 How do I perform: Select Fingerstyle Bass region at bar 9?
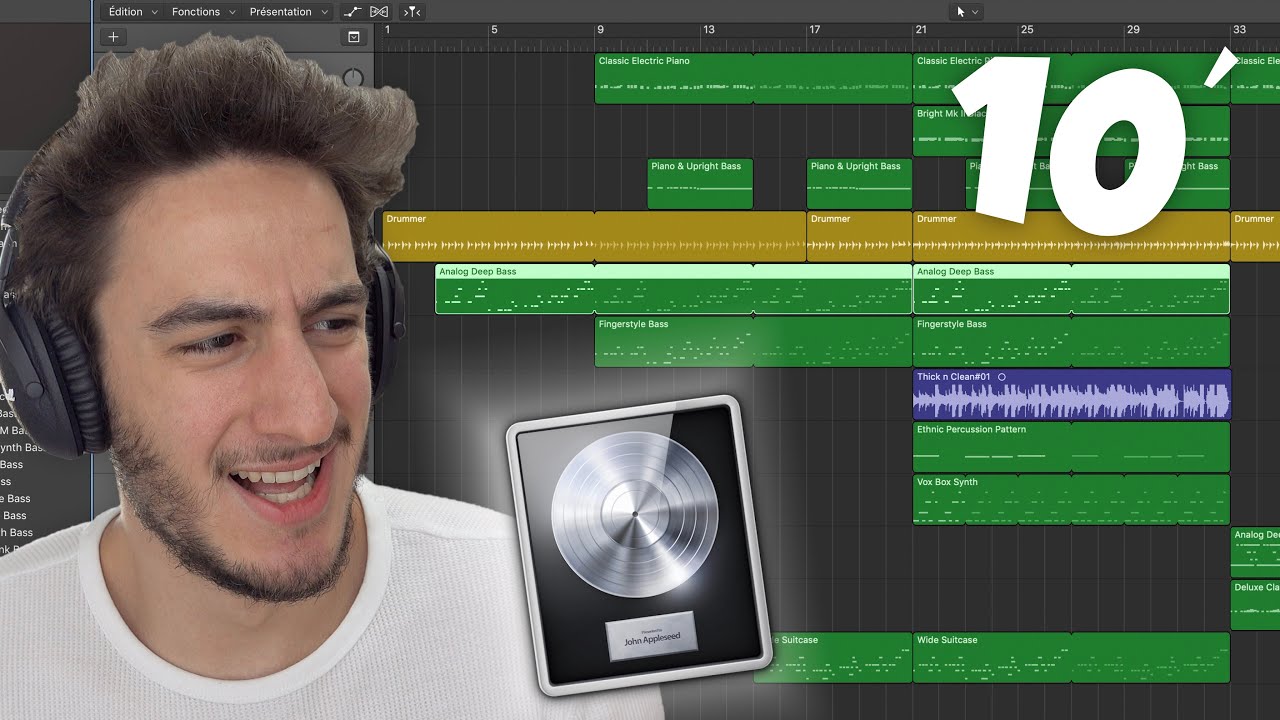click(x=753, y=342)
